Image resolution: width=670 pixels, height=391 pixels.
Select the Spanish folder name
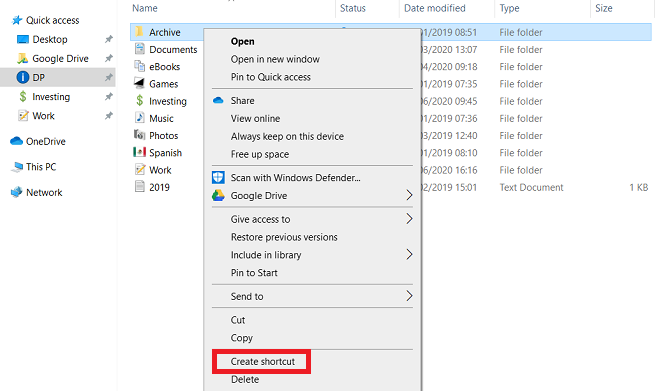[165, 153]
